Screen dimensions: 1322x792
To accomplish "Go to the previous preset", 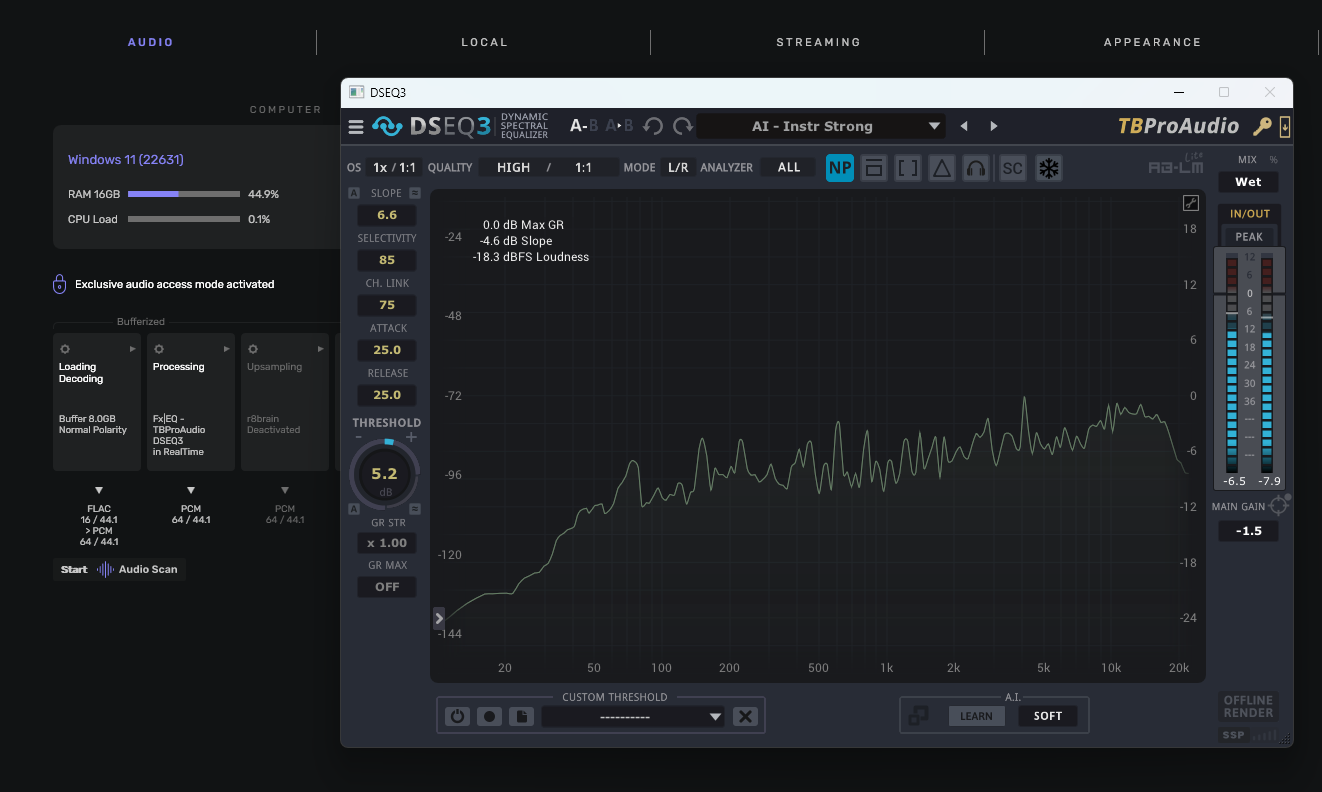I will coord(964,126).
